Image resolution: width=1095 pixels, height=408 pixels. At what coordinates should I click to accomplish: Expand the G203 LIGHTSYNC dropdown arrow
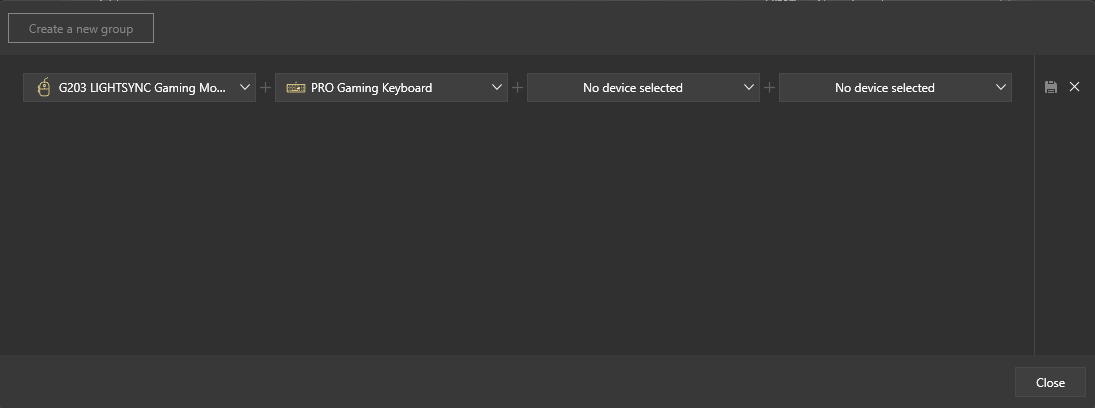(x=245, y=88)
